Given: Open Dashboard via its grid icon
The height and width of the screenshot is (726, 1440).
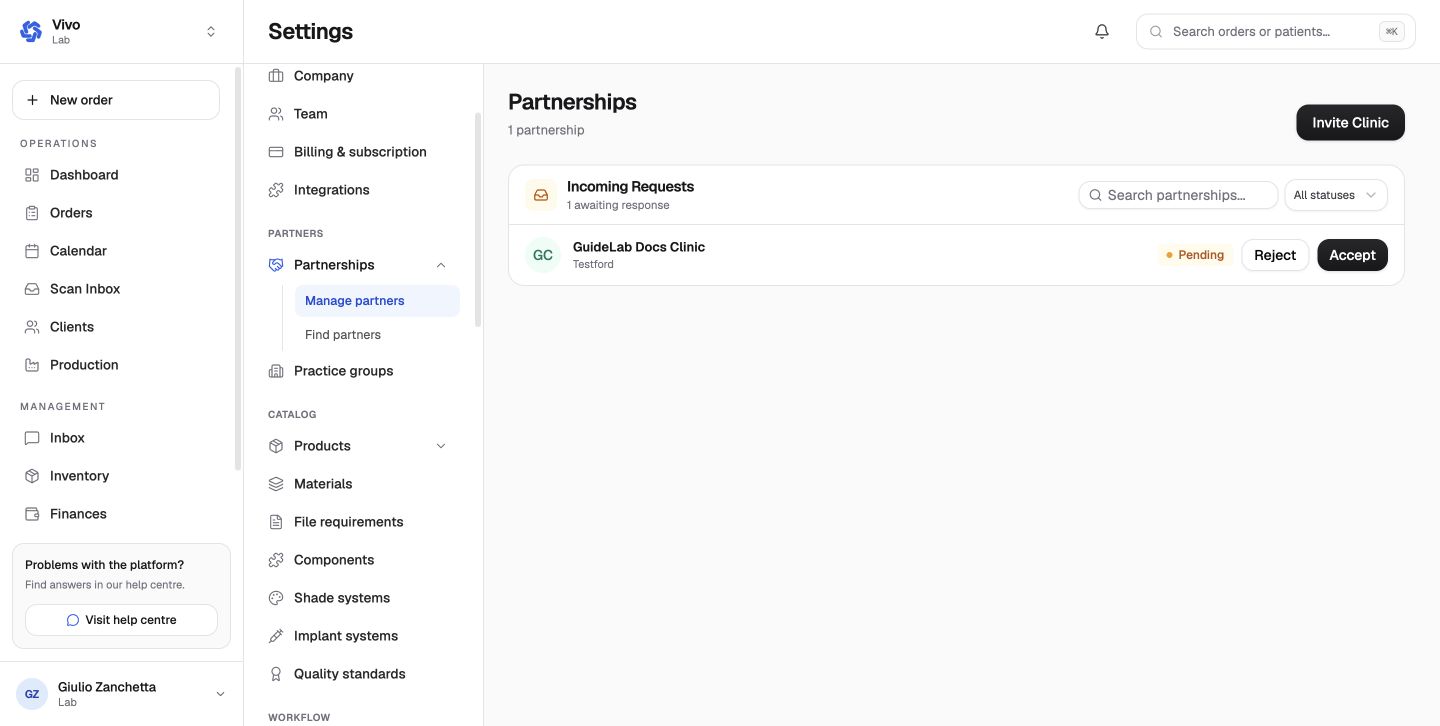Looking at the screenshot, I should [x=32, y=175].
